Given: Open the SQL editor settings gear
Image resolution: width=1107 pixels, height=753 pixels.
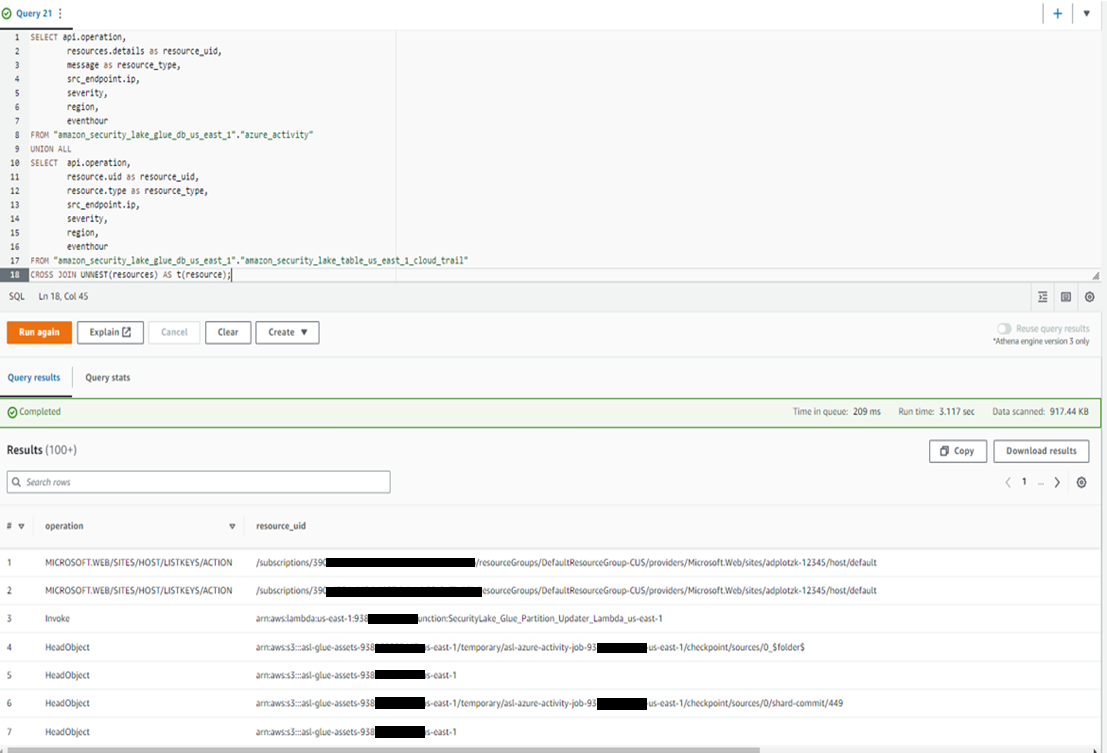Looking at the screenshot, I should coord(1090,297).
